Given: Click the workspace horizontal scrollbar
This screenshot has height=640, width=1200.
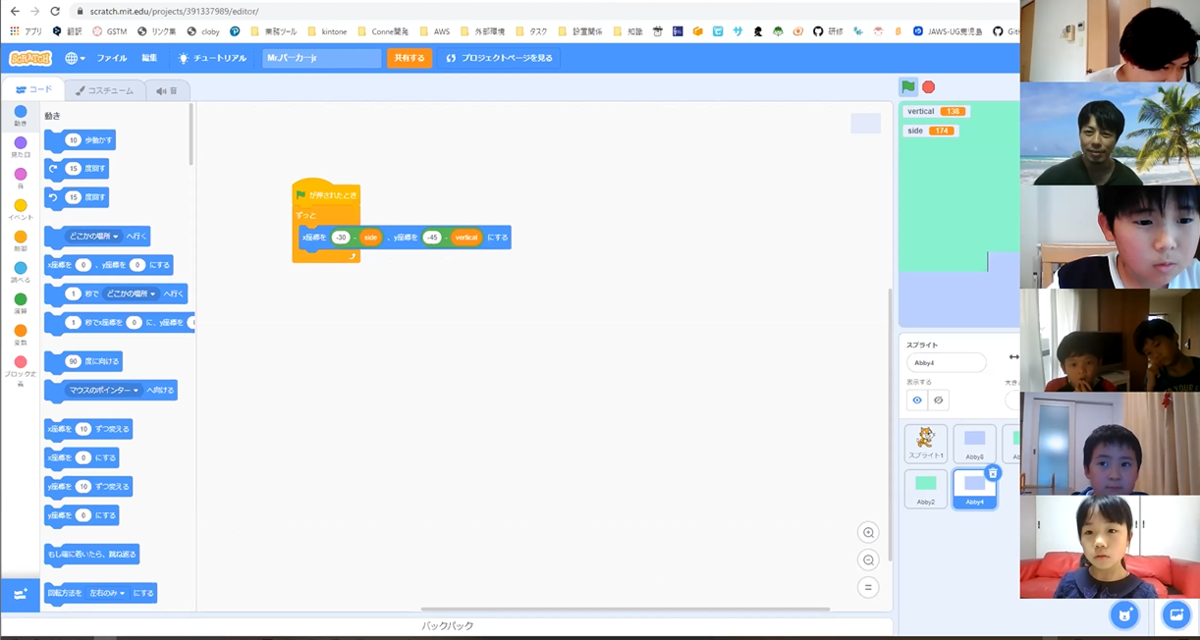Looking at the screenshot, I should pos(625,609).
